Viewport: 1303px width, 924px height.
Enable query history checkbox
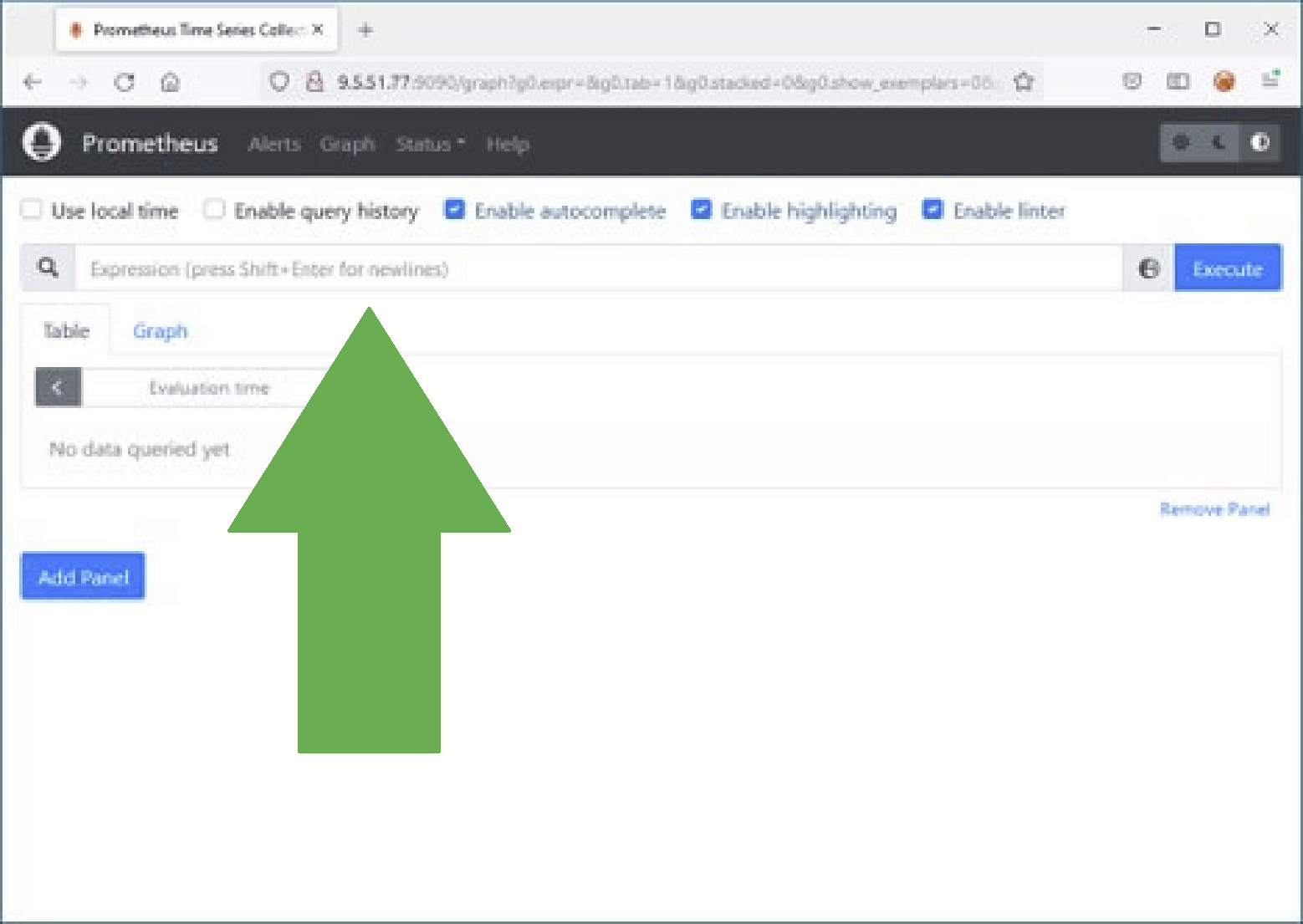(214, 209)
